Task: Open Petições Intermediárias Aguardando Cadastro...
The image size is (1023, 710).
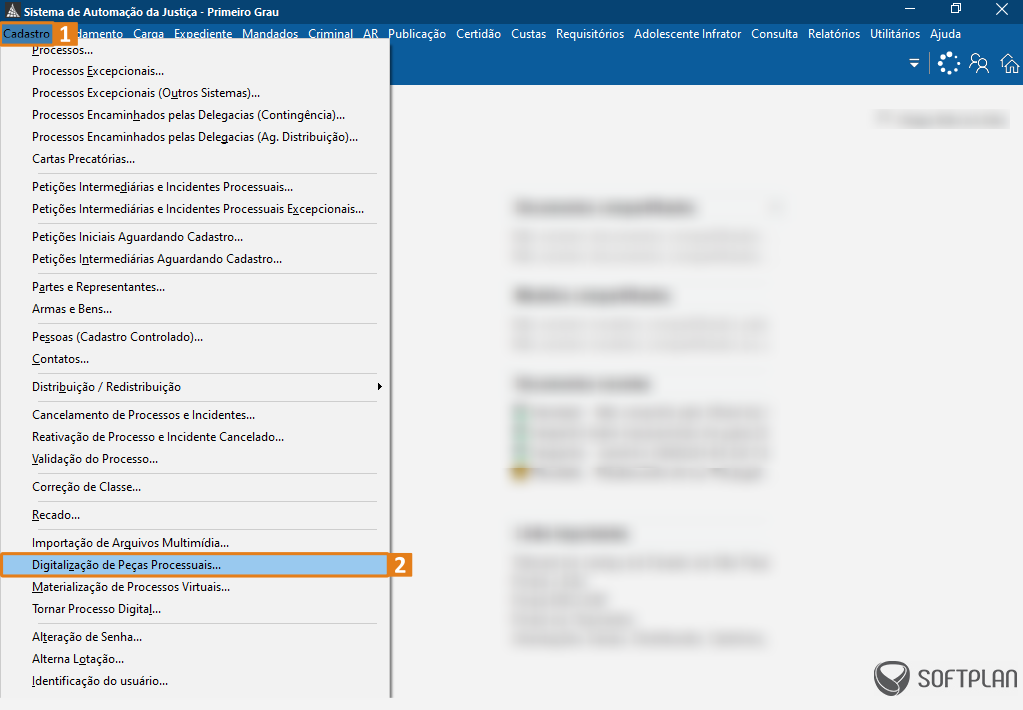Action: [157, 260]
